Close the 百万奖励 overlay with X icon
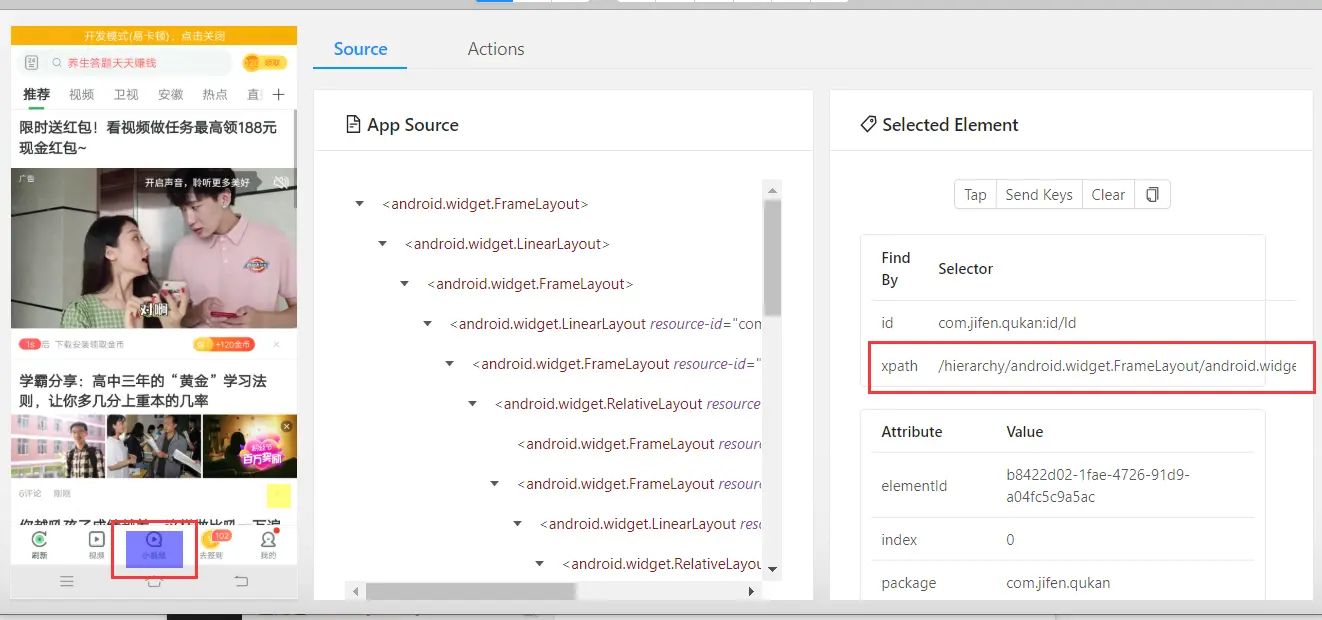The width and height of the screenshot is (1322, 620). (287, 426)
